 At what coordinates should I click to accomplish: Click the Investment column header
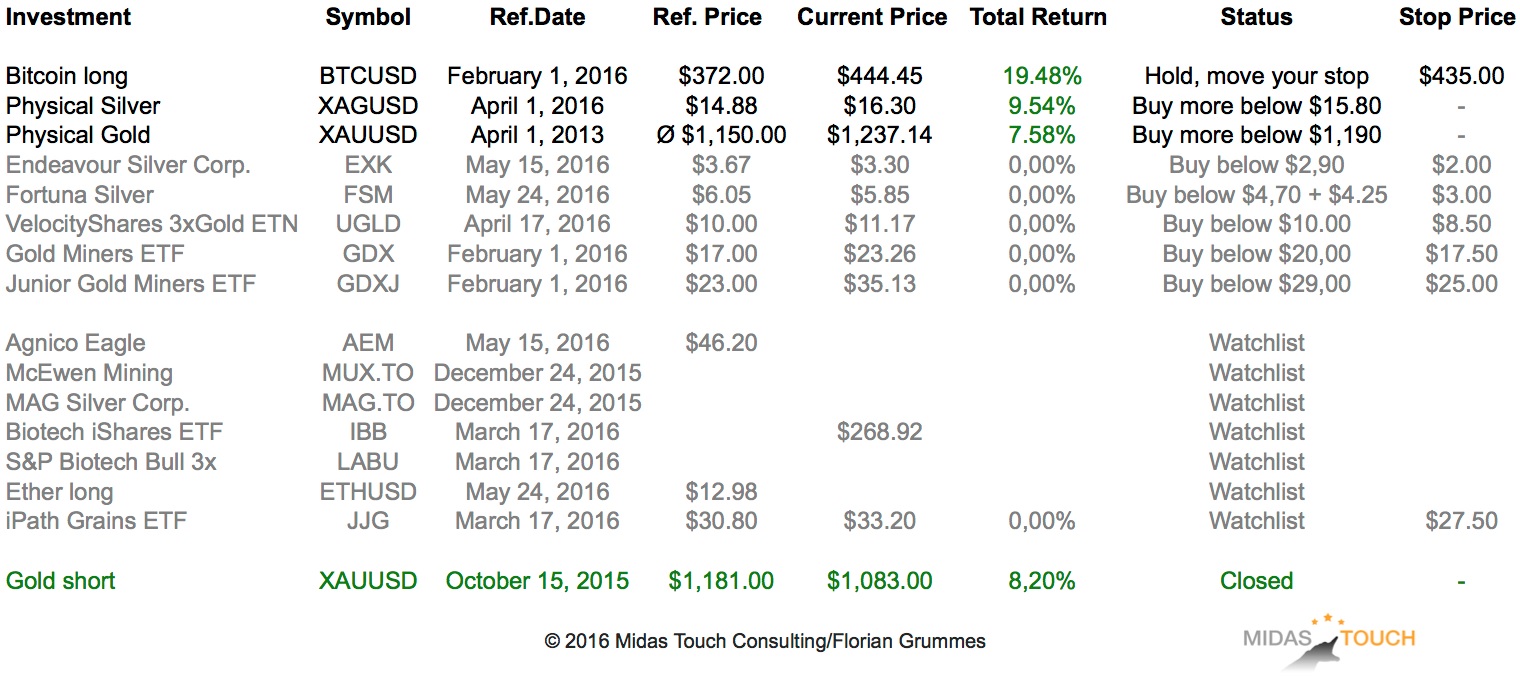[x=68, y=17]
